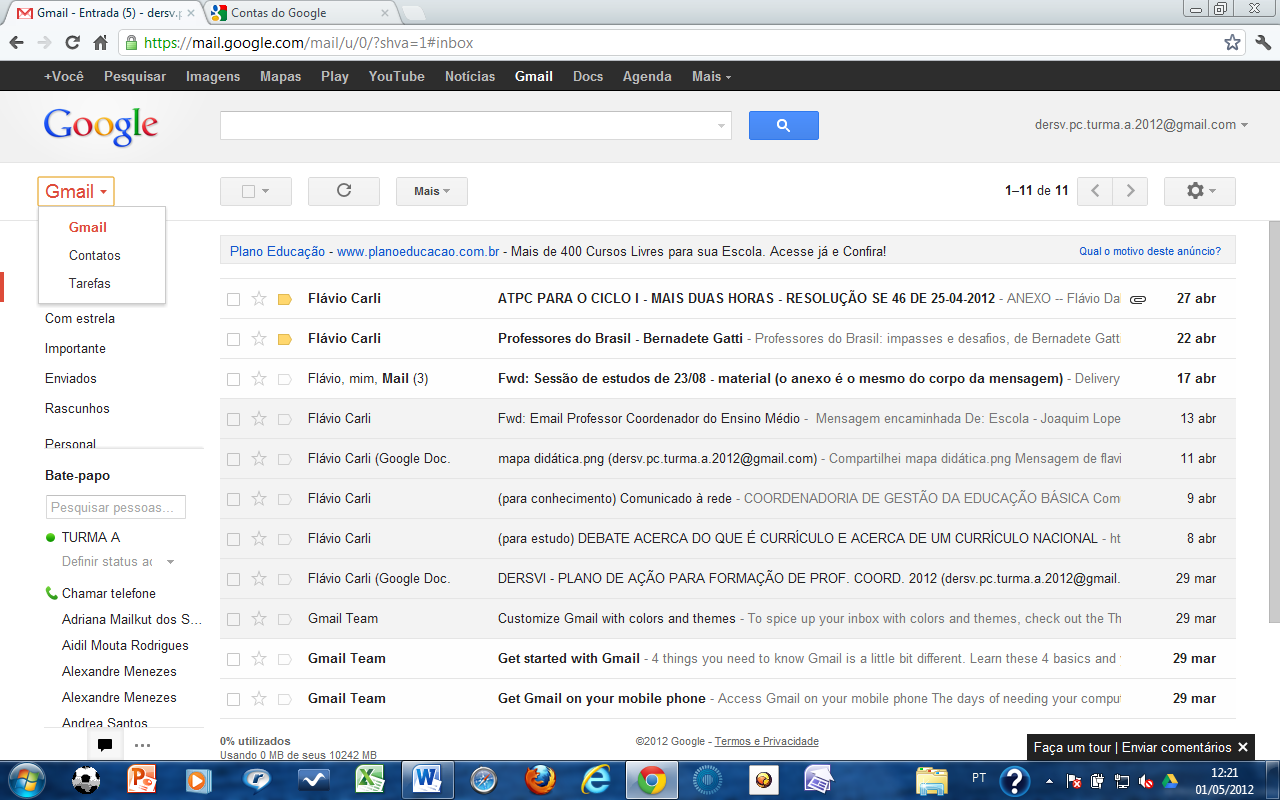Screen dimensions: 1280x800
Task: Open Excel from the taskbar
Action: [371, 779]
